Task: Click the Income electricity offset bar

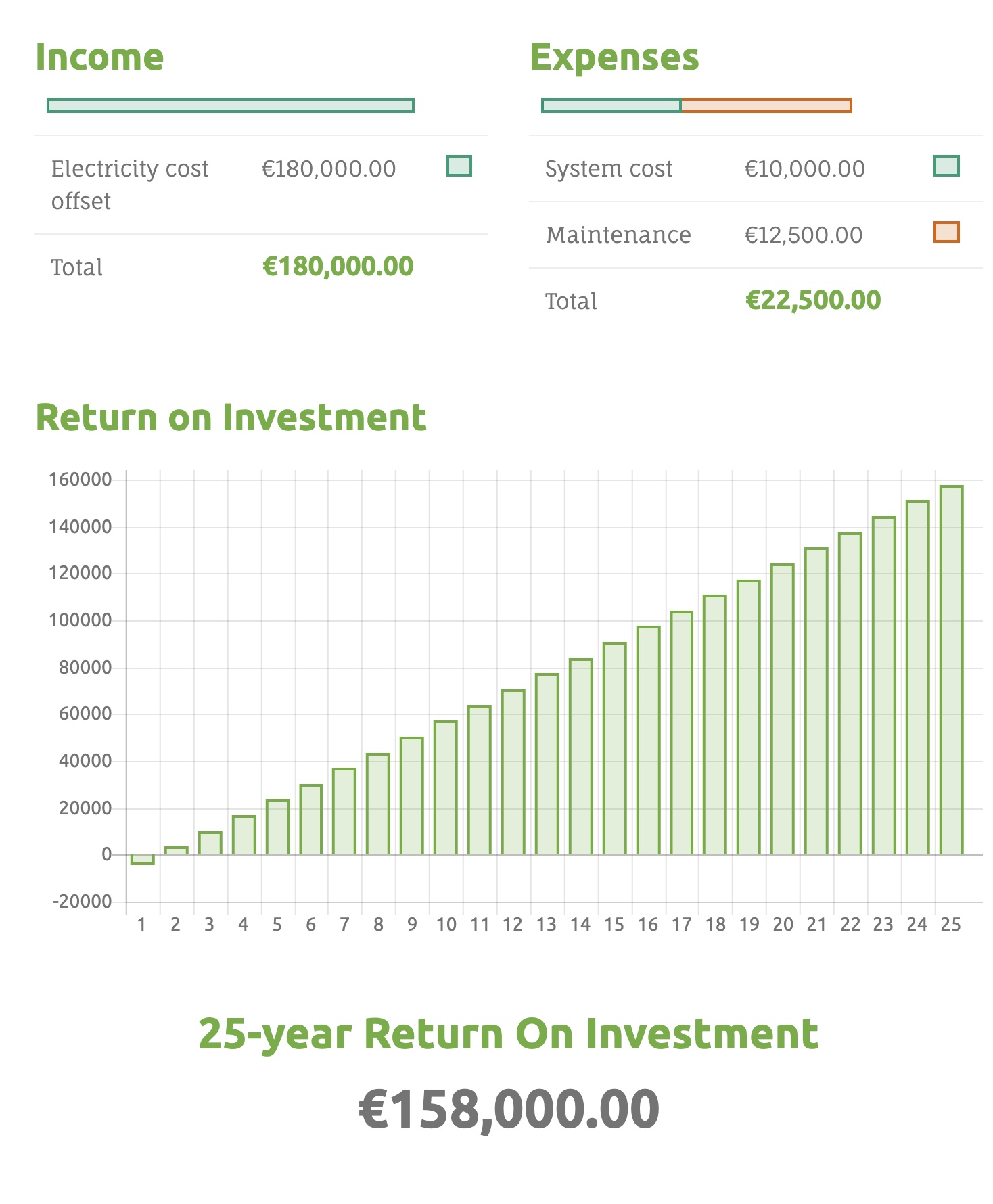Action: click(x=231, y=106)
